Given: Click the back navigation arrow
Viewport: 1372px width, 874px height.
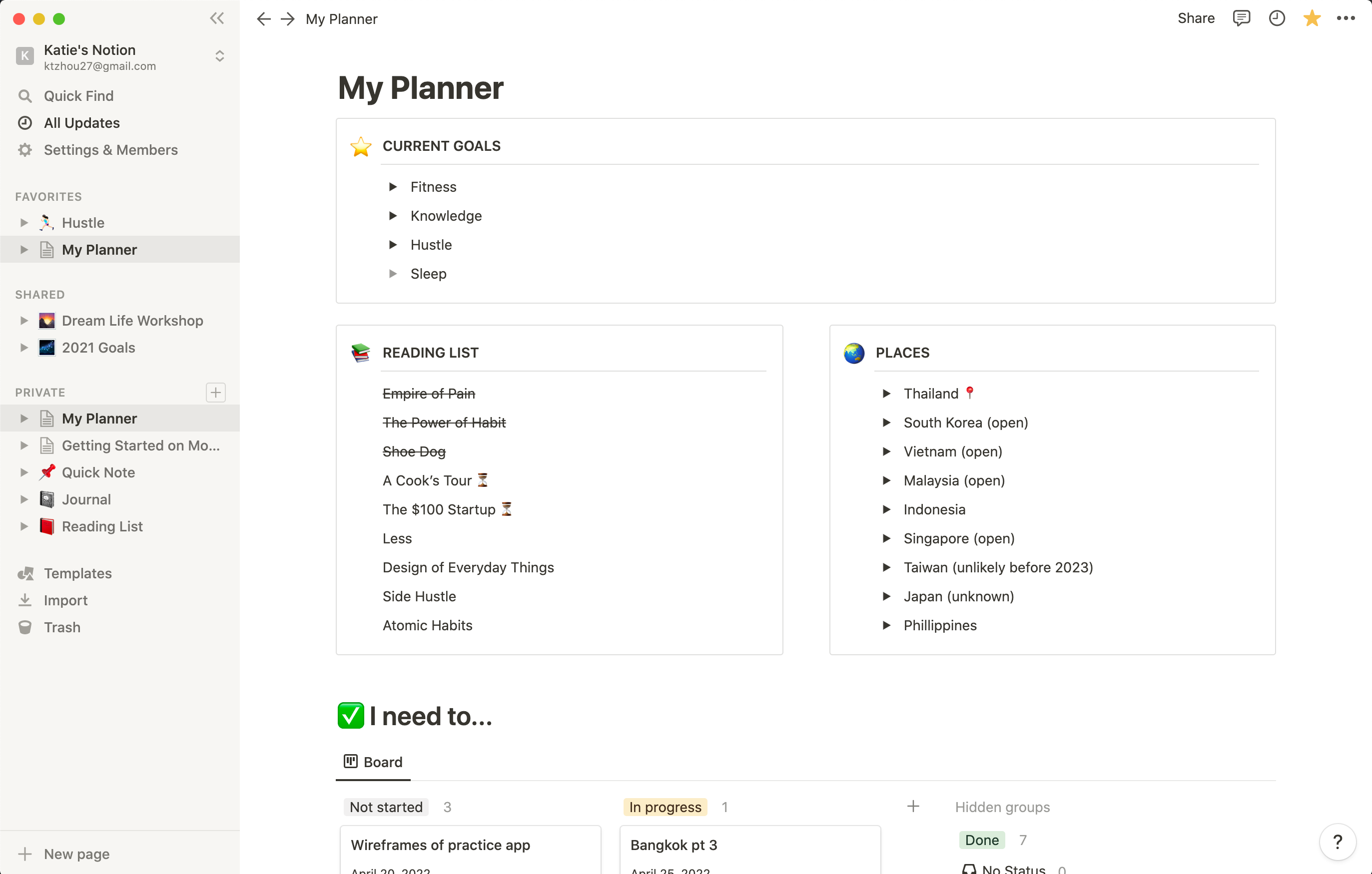Looking at the screenshot, I should (263, 19).
